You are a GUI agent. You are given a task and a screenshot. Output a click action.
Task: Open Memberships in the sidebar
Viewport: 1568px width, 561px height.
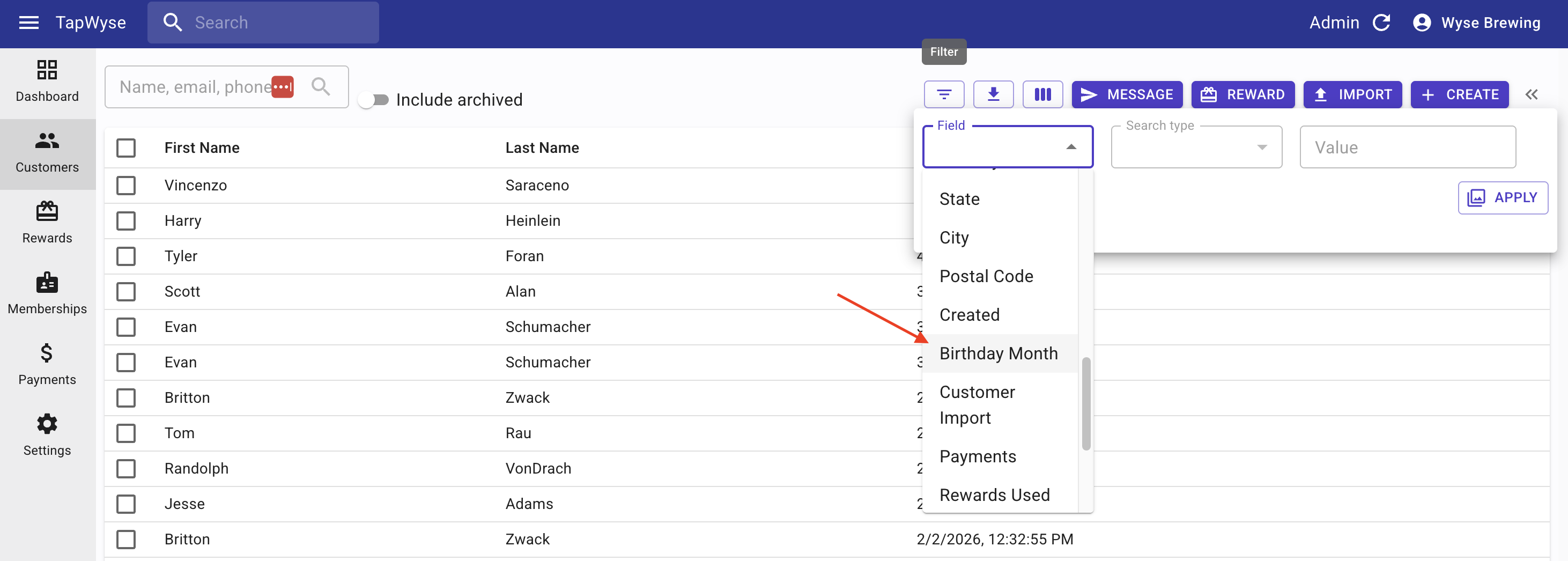coord(47,293)
